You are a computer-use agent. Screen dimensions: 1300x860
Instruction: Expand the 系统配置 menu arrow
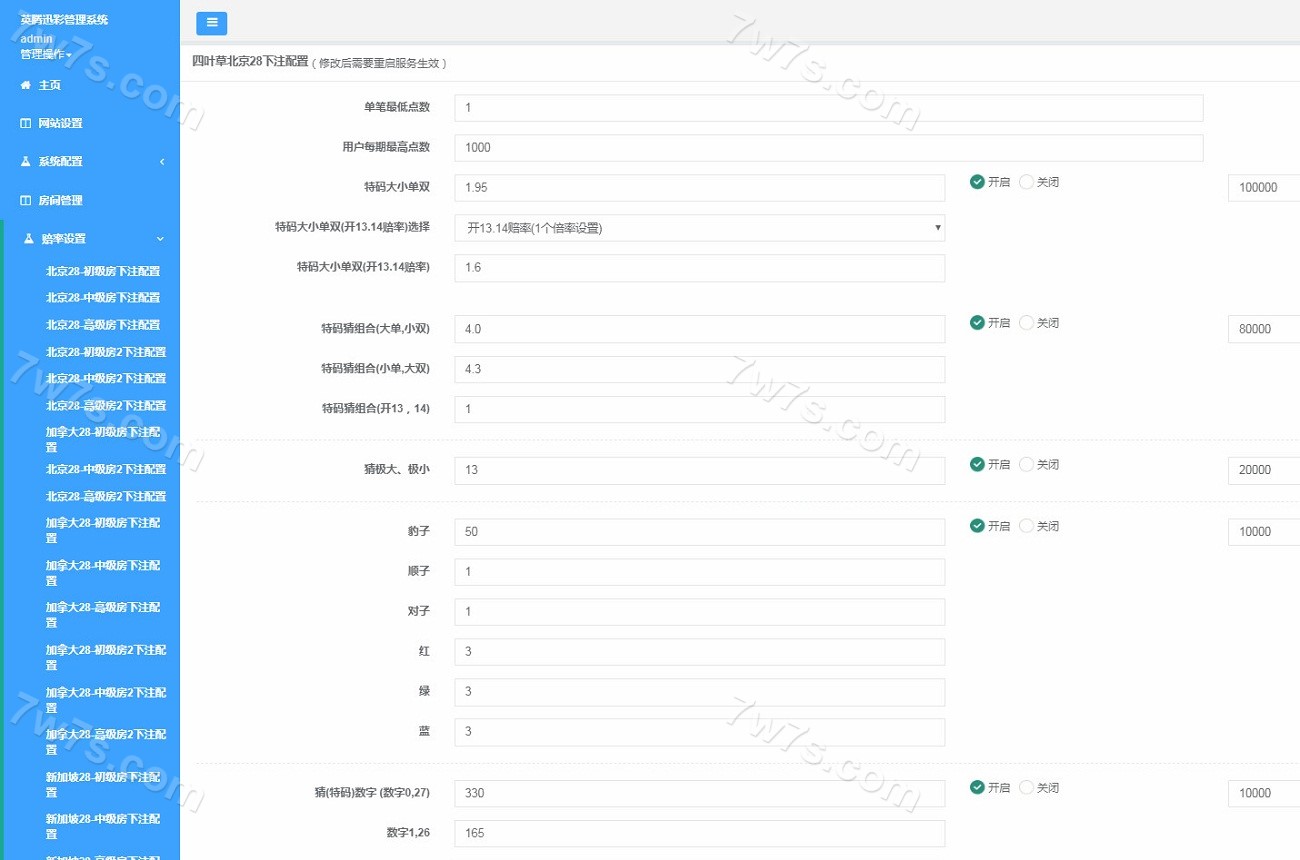pos(161,162)
